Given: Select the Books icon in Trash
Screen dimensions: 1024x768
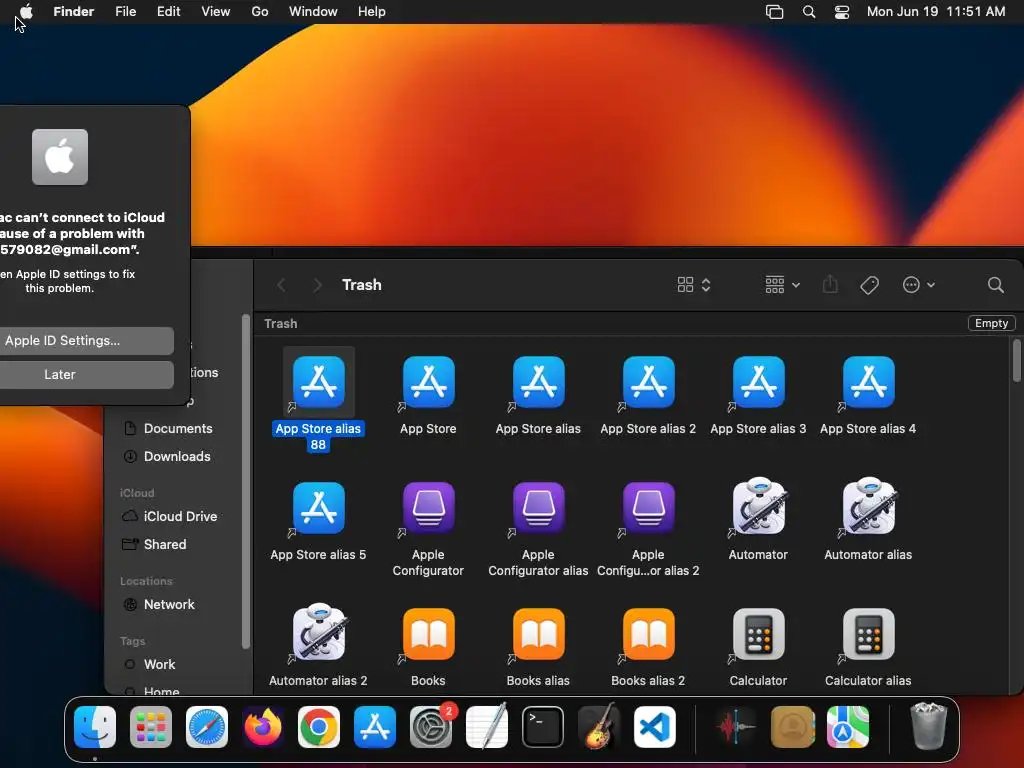Looking at the screenshot, I should tap(428, 634).
